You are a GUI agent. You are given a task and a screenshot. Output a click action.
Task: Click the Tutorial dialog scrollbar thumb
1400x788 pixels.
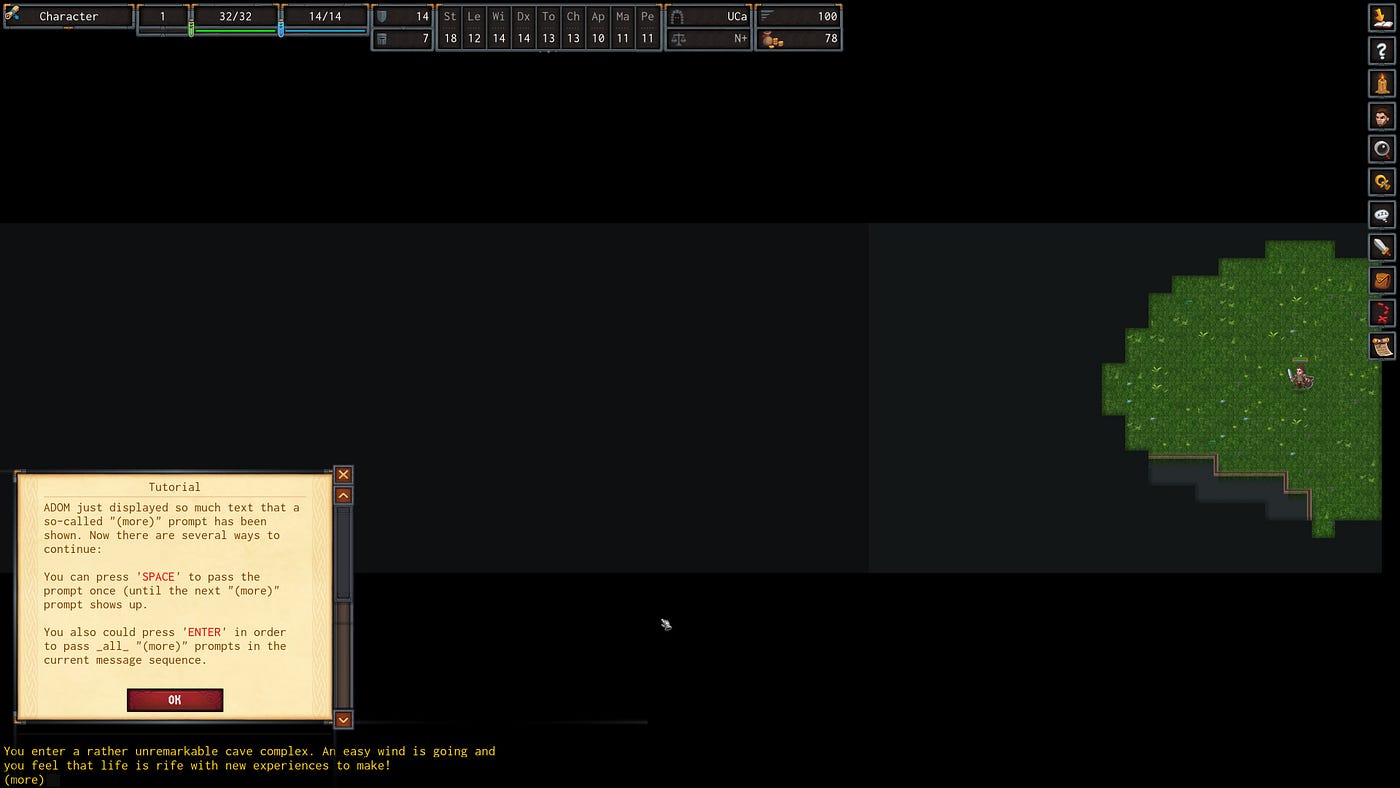click(343, 553)
